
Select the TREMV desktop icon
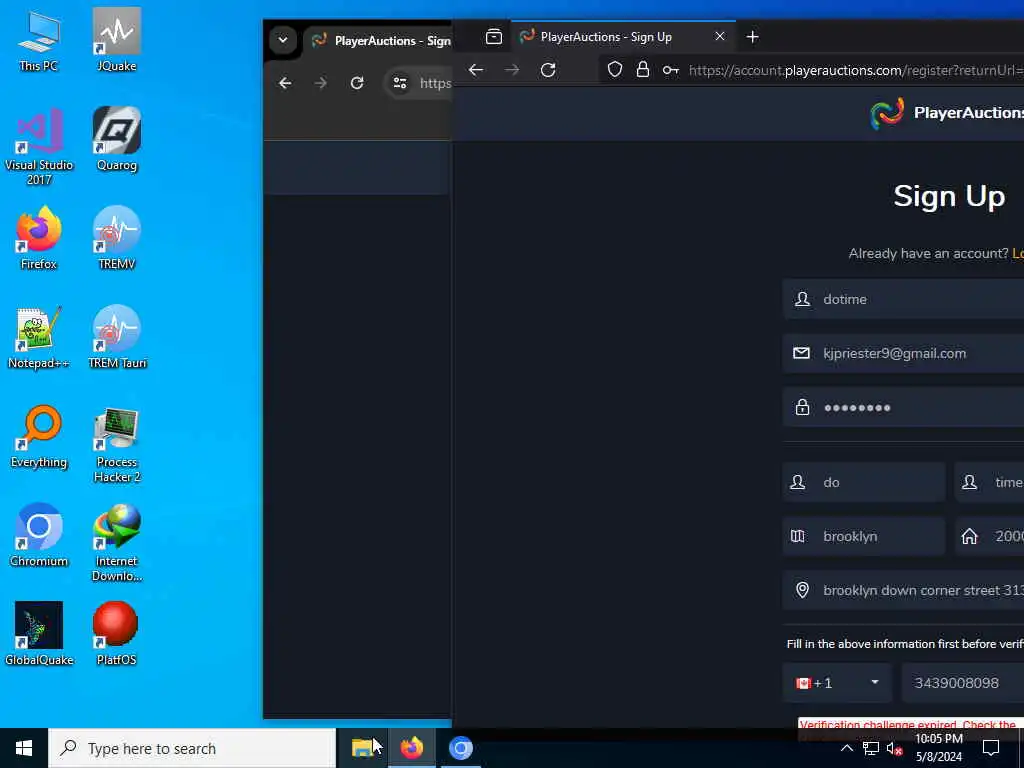[116, 238]
